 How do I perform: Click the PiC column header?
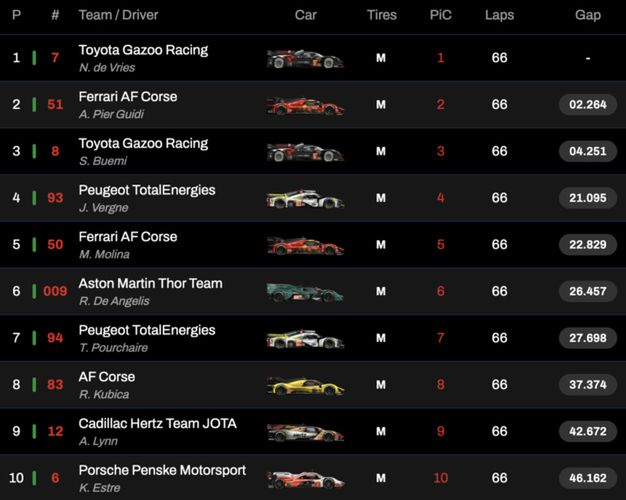pyautogui.click(x=441, y=15)
